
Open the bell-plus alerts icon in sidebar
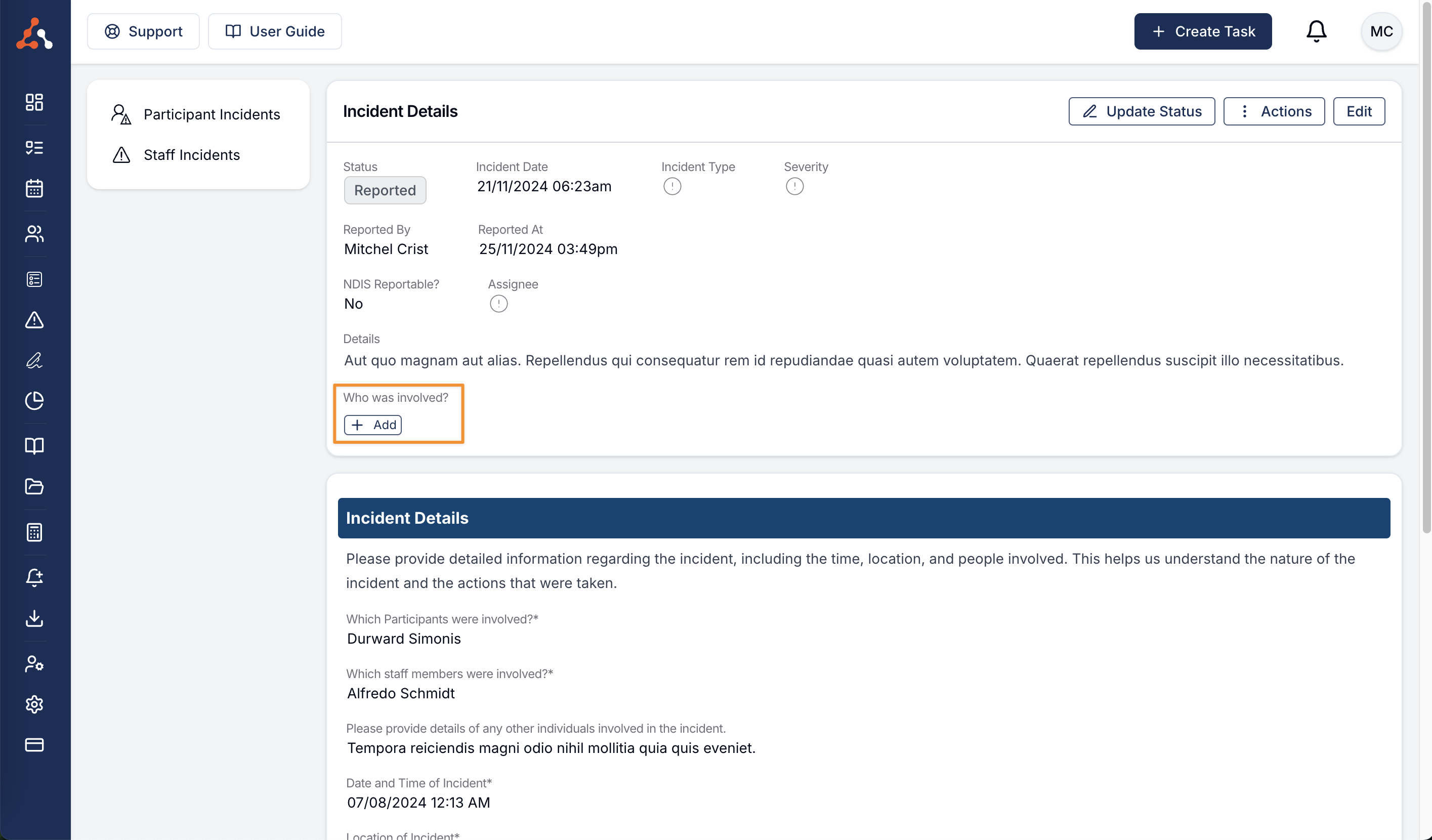(x=34, y=577)
